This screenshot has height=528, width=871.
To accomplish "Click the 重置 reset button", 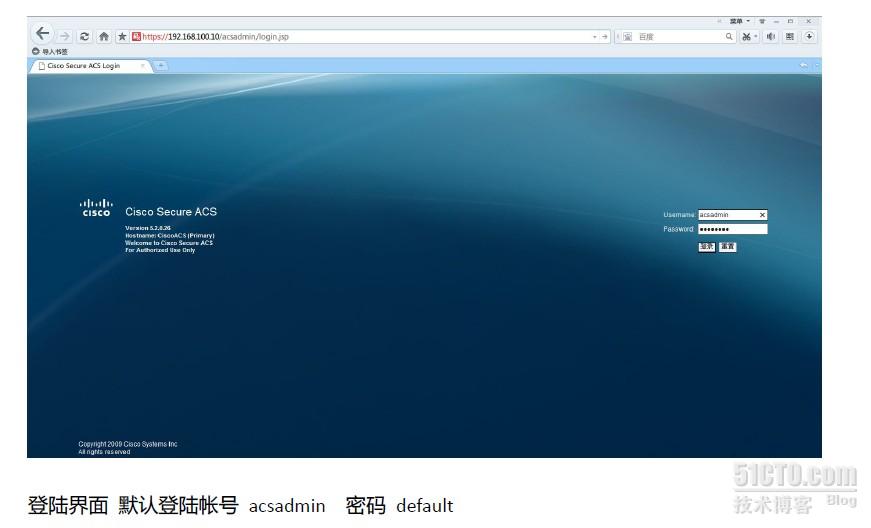I will (728, 247).
